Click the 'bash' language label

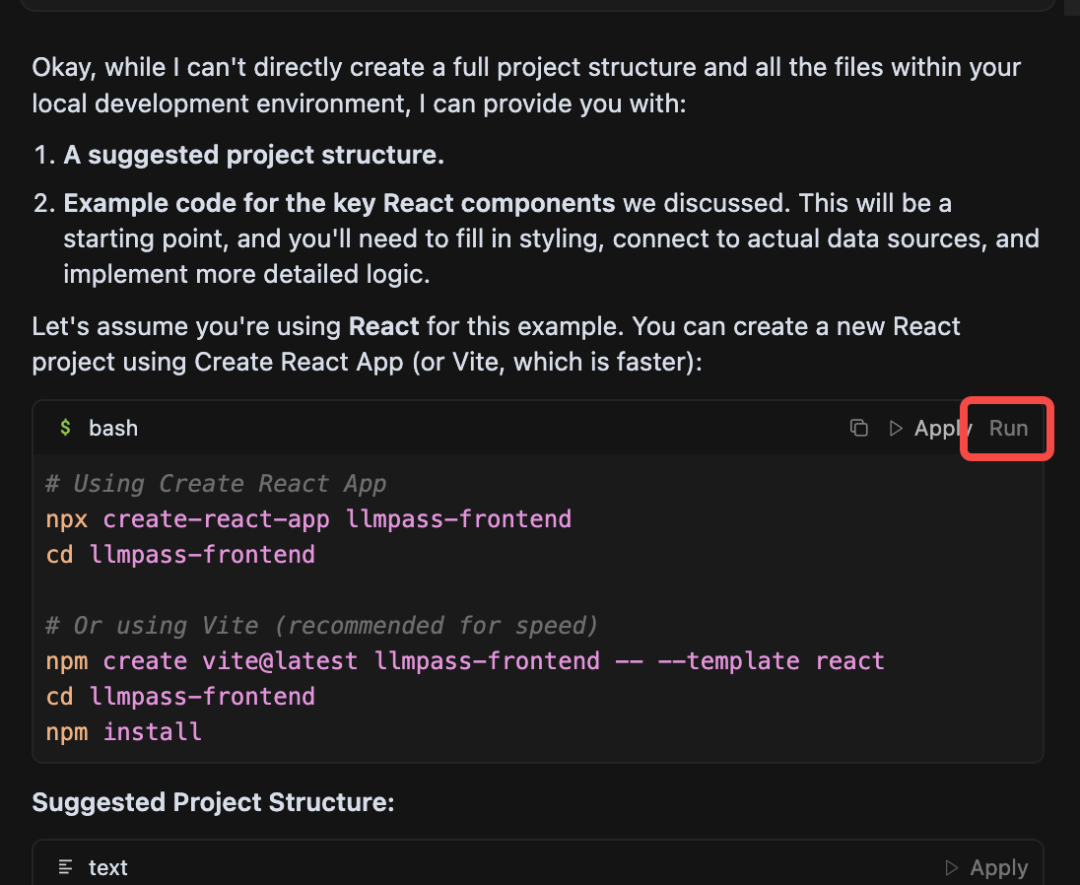point(113,428)
